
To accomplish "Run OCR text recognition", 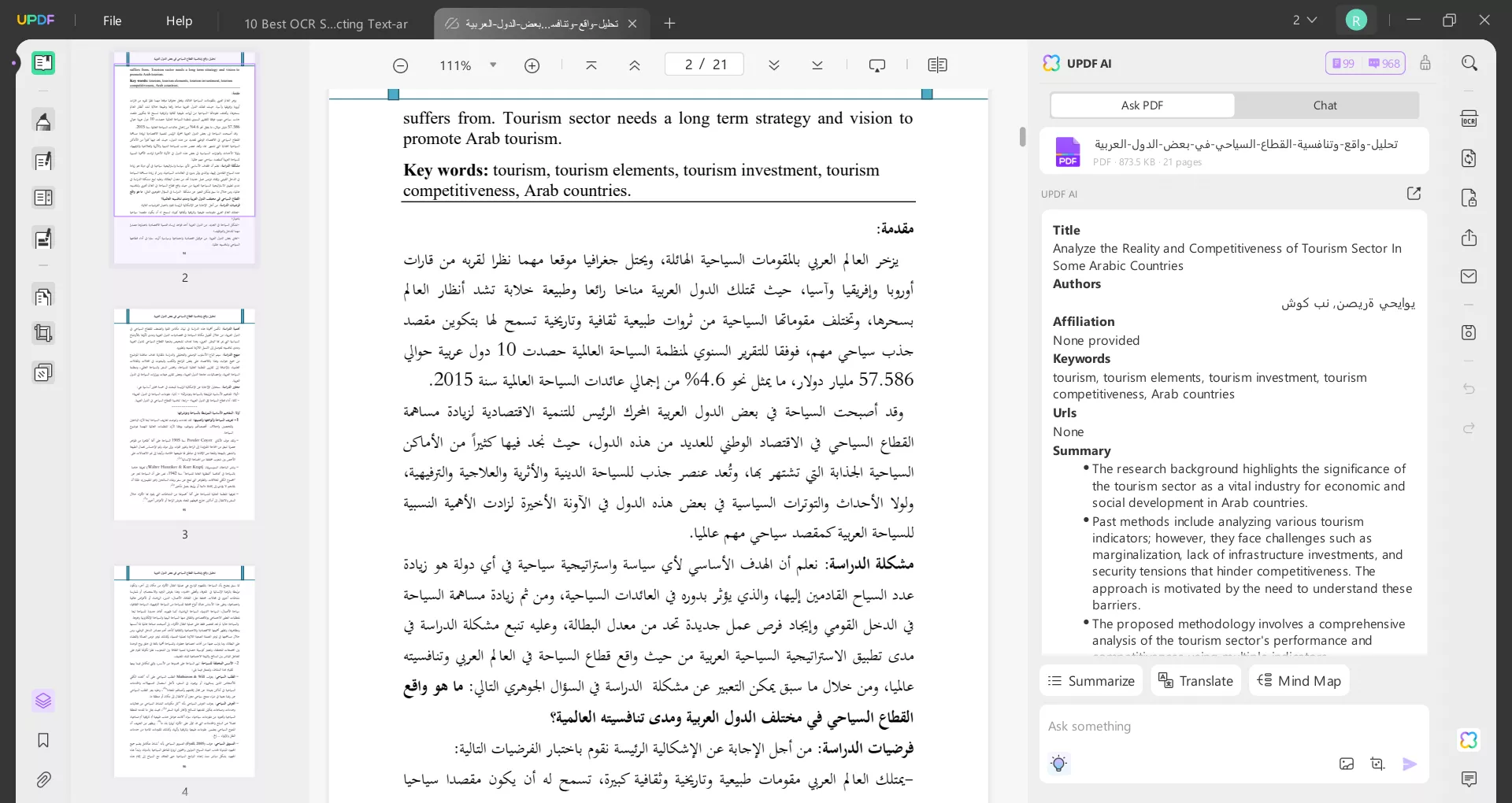I will tap(1469, 119).
